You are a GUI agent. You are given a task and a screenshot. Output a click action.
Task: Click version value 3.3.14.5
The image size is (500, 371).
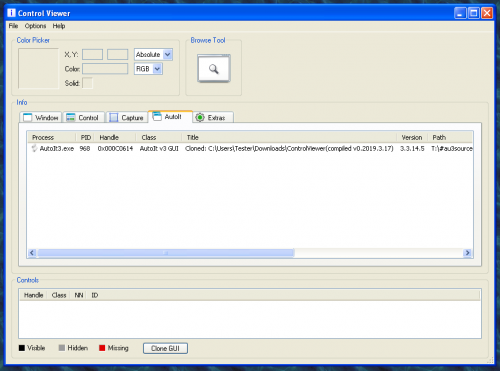tap(412, 148)
